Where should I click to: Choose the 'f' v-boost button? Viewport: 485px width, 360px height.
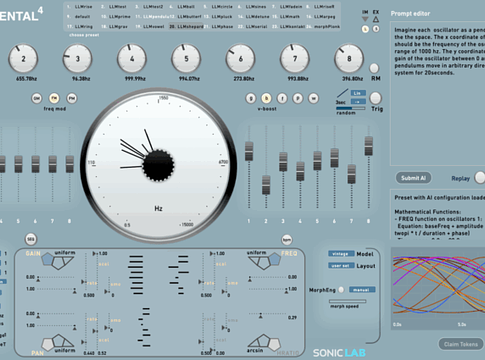click(282, 98)
